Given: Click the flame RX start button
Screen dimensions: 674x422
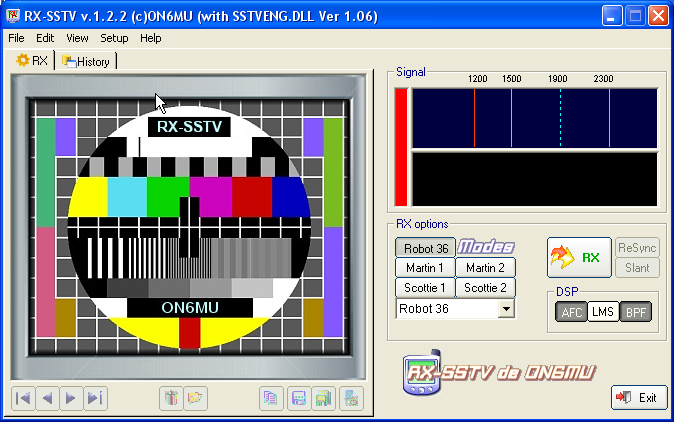Looking at the screenshot, I should click(x=579, y=257).
